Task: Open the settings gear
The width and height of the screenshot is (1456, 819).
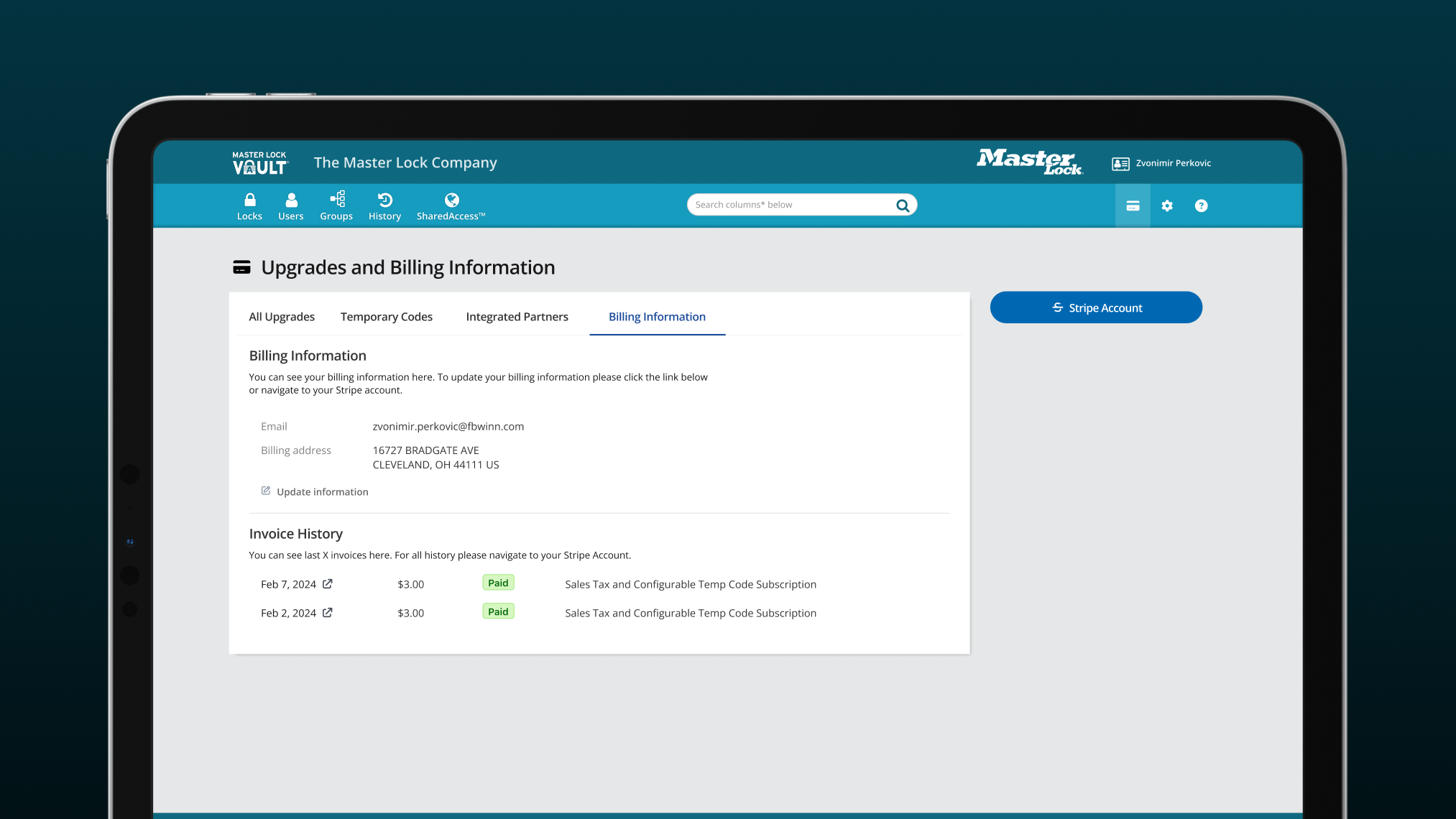Action: [x=1166, y=205]
